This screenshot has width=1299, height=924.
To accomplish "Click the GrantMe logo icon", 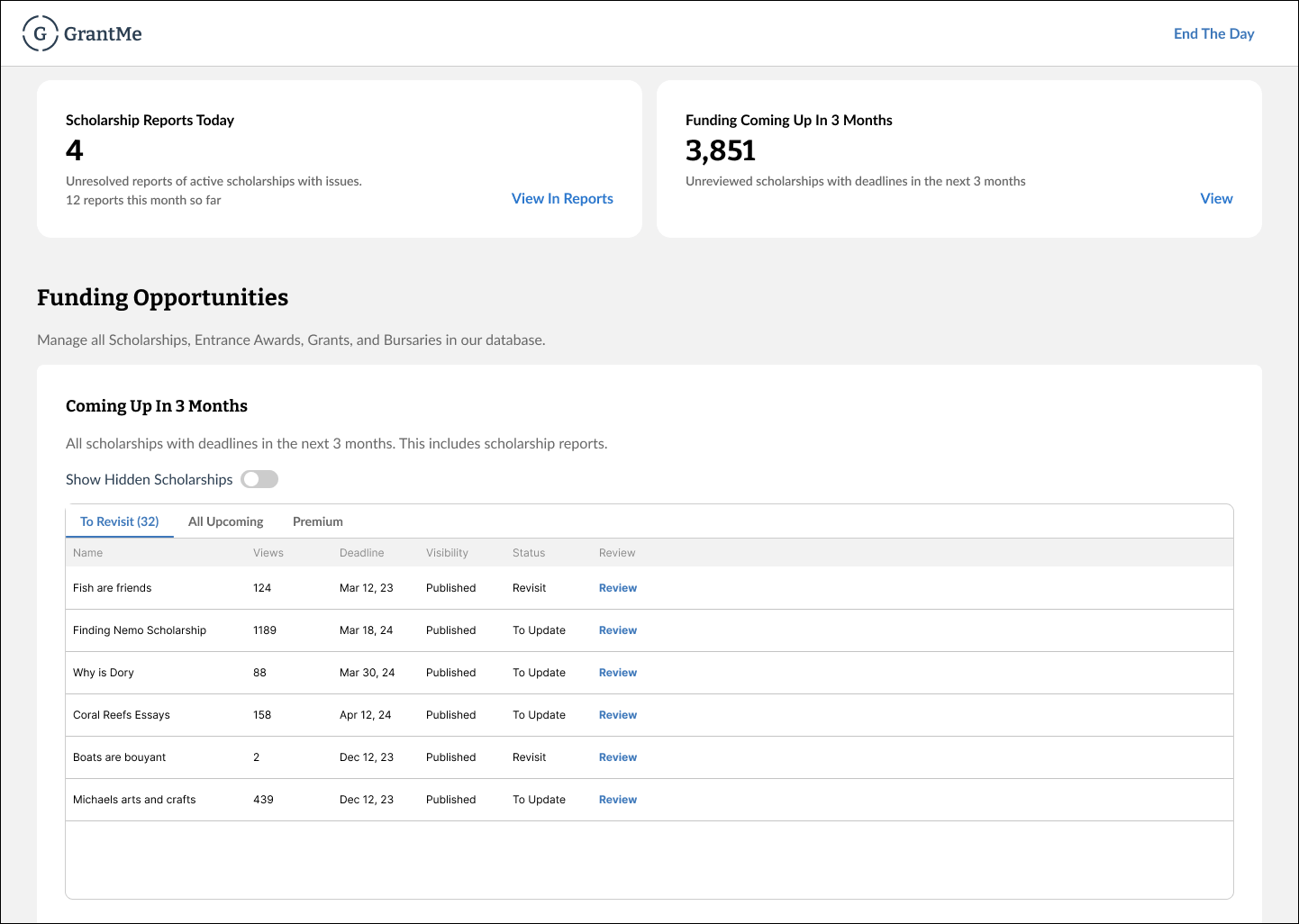I will point(41,33).
